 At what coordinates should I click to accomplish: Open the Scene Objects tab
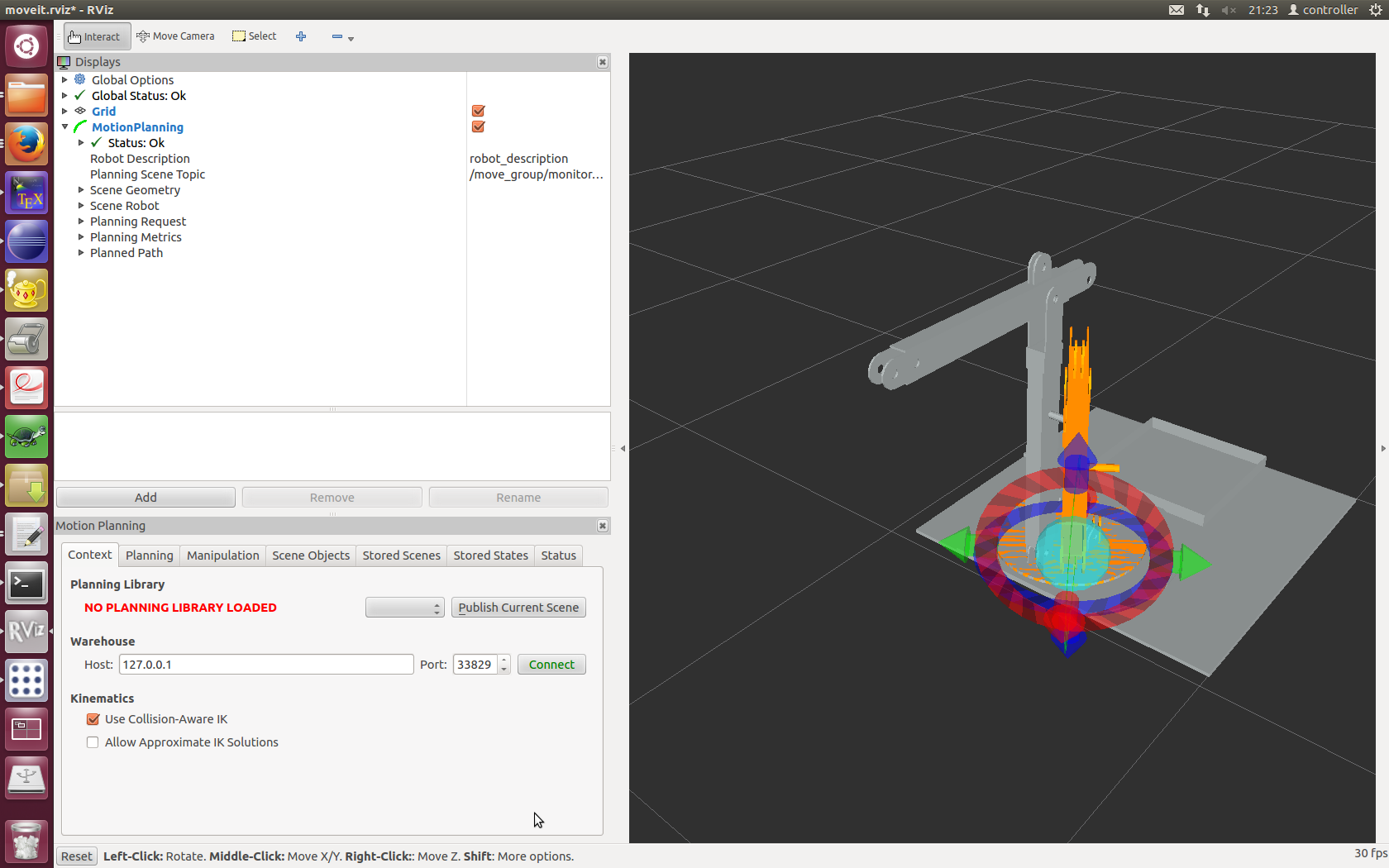tap(311, 556)
